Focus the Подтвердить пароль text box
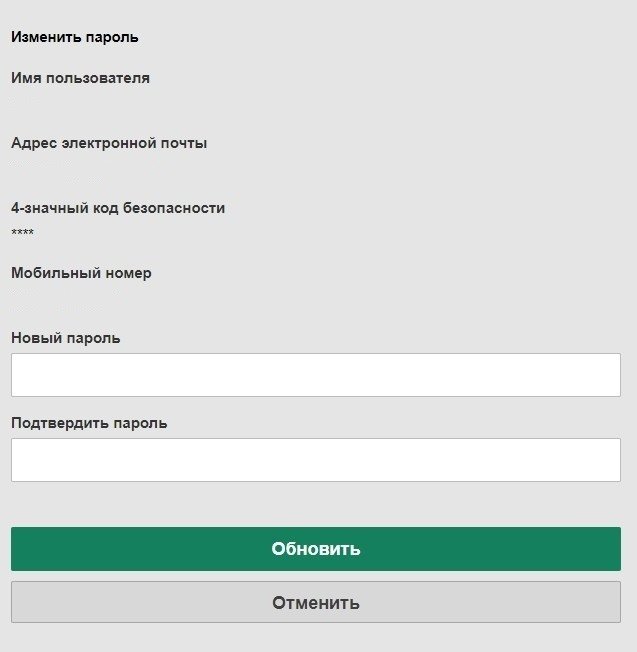Viewport: 637px width, 652px height. point(316,460)
